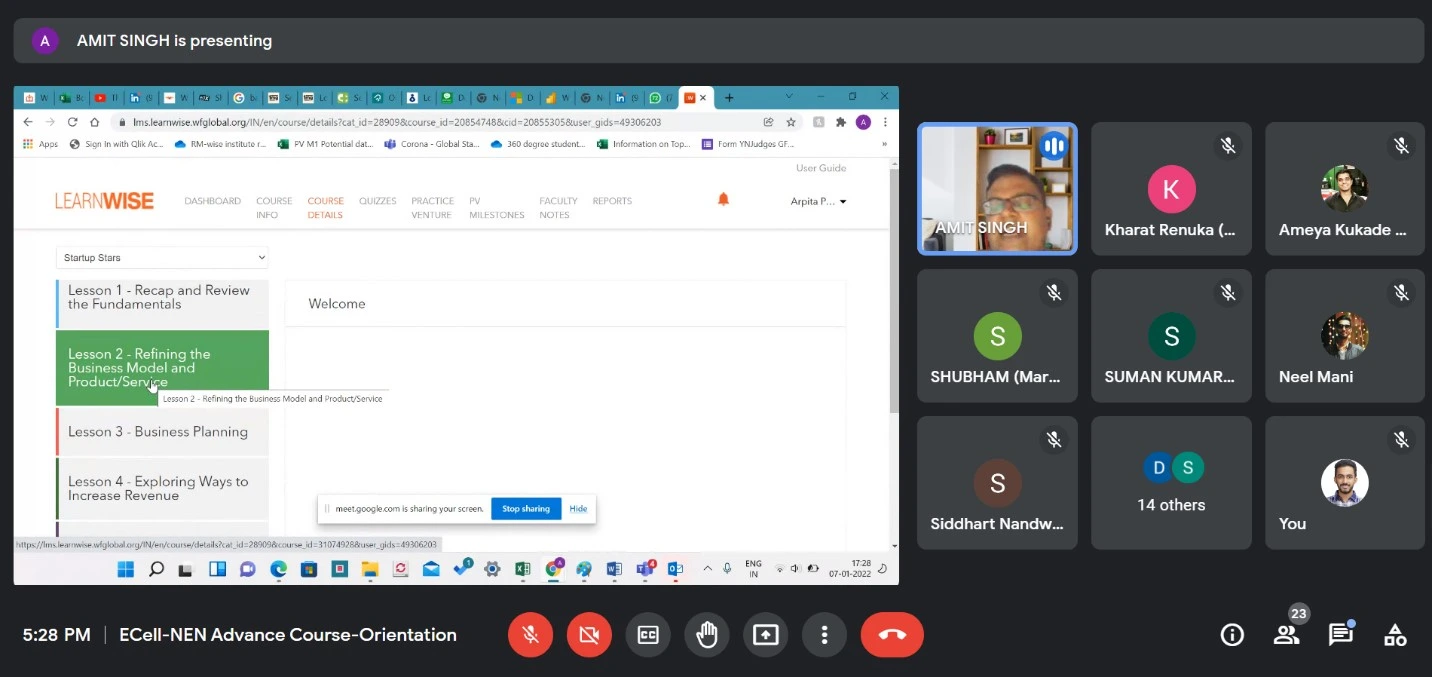The image size is (1432, 677).
Task: Click Windows Start icon in shared taskbar
Action: point(125,569)
